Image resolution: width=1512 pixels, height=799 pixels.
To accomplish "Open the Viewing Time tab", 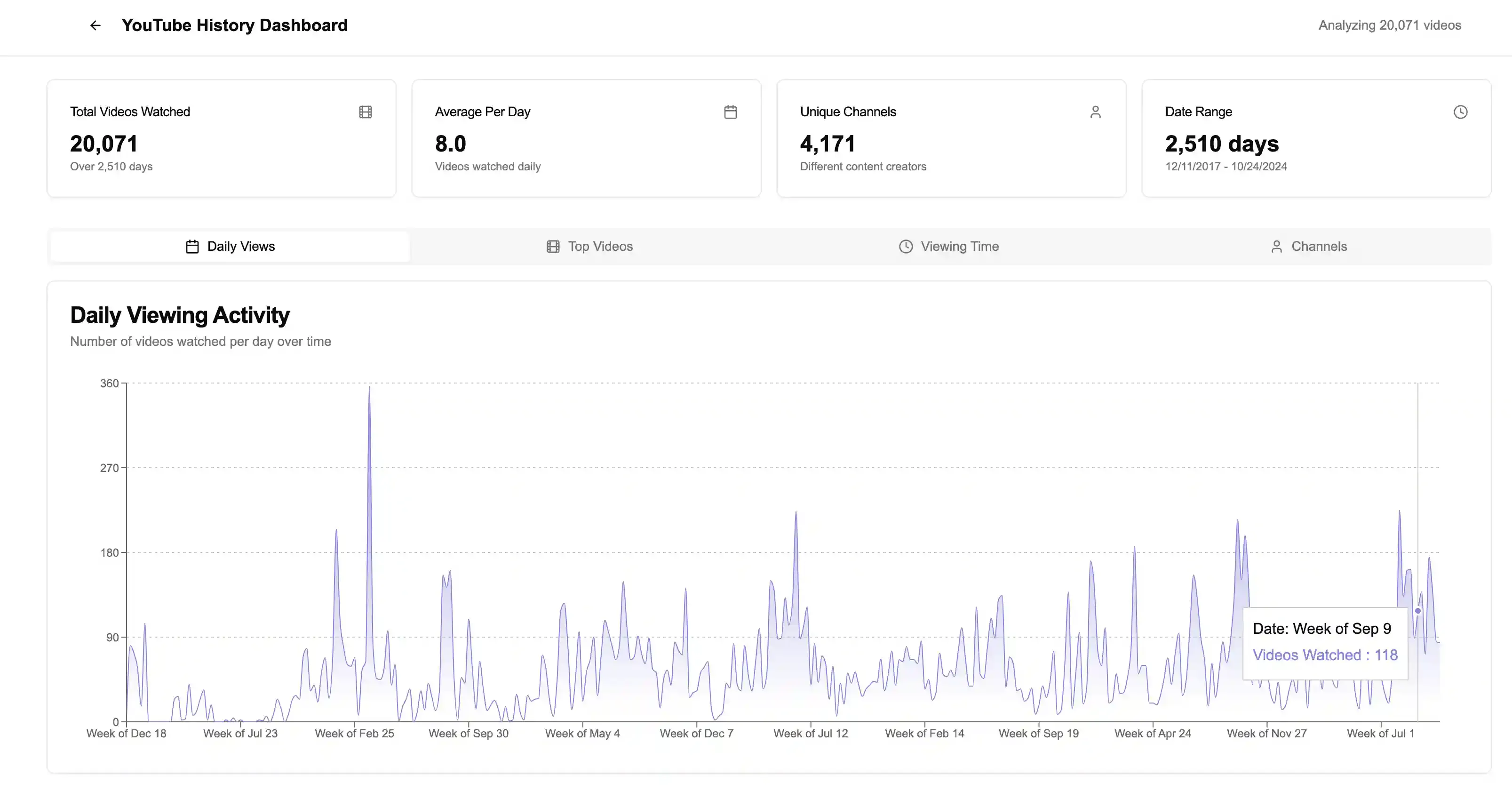I will (x=949, y=247).
